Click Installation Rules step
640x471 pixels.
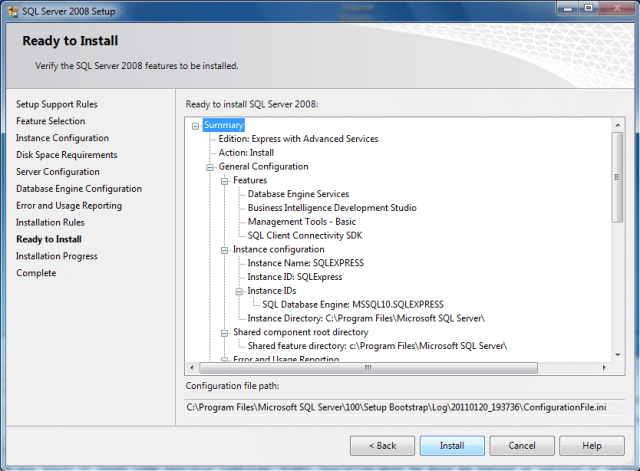tap(50, 222)
